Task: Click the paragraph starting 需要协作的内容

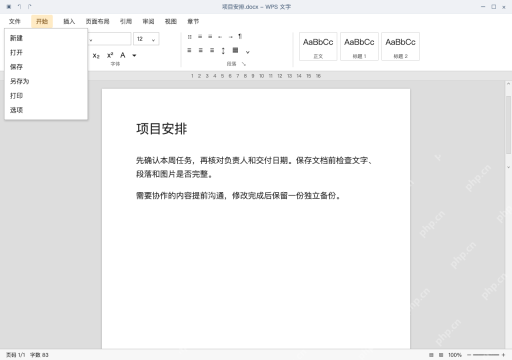Action: [239, 196]
